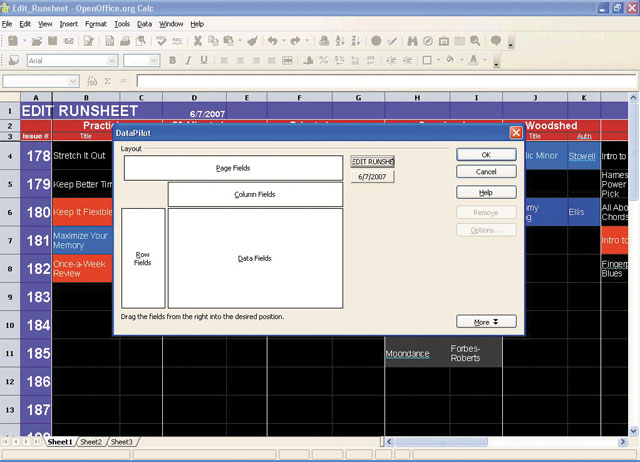Click the Format Paintbrush icon
640x462 pixels.
[x=253, y=41]
